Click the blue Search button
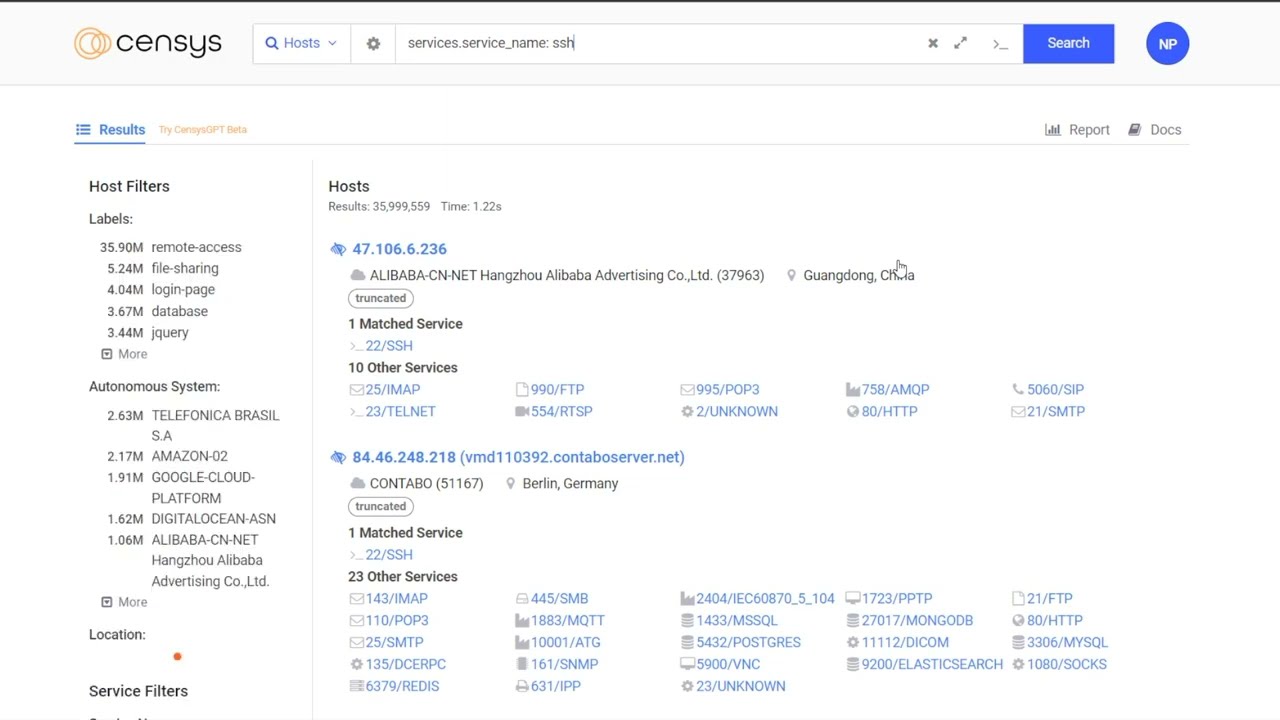 (x=1068, y=43)
